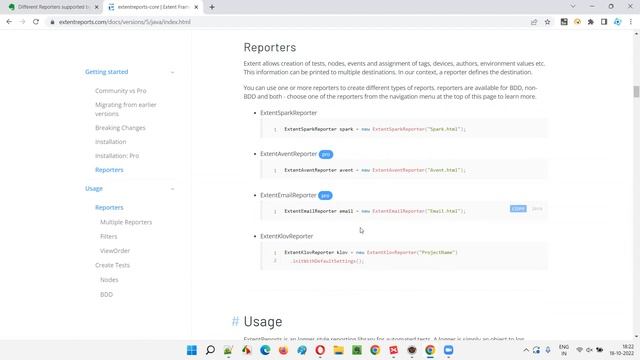Close the extentreports-core tab
The width and height of the screenshot is (640, 360).
pyautogui.click(x=196, y=7)
